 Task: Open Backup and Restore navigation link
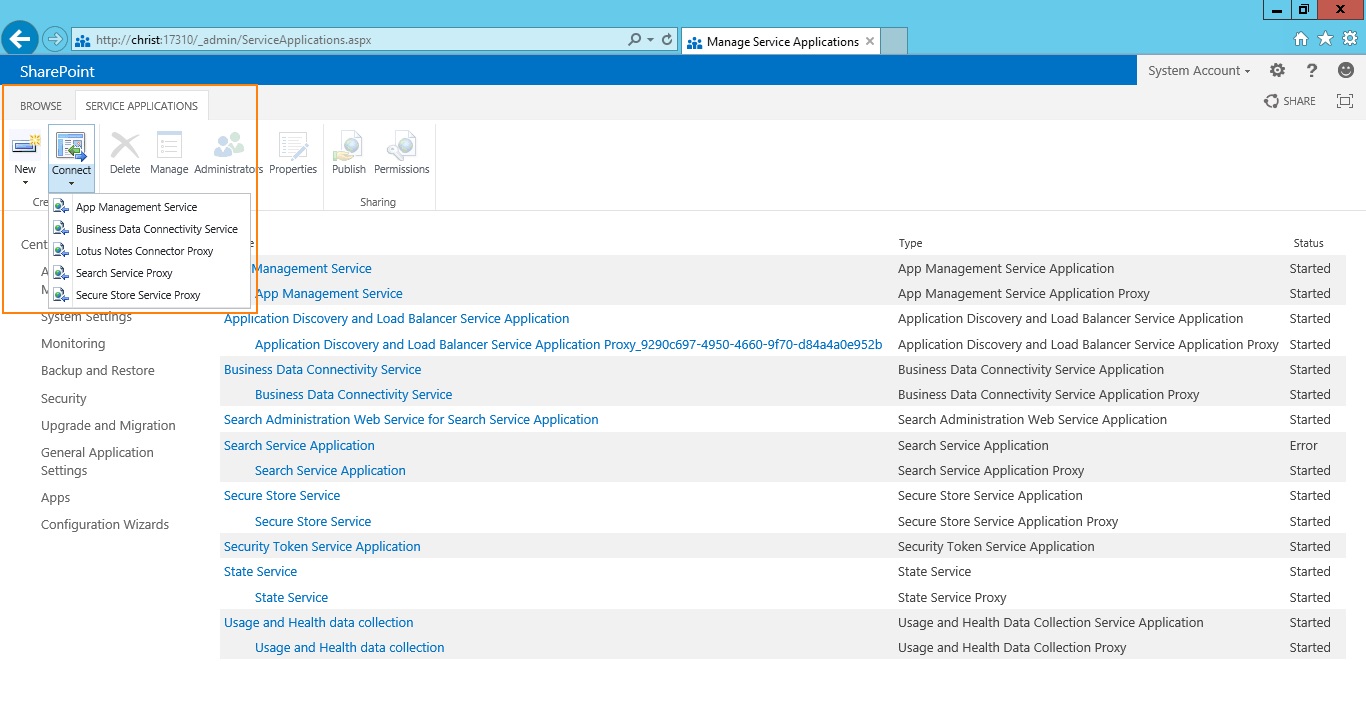point(98,370)
